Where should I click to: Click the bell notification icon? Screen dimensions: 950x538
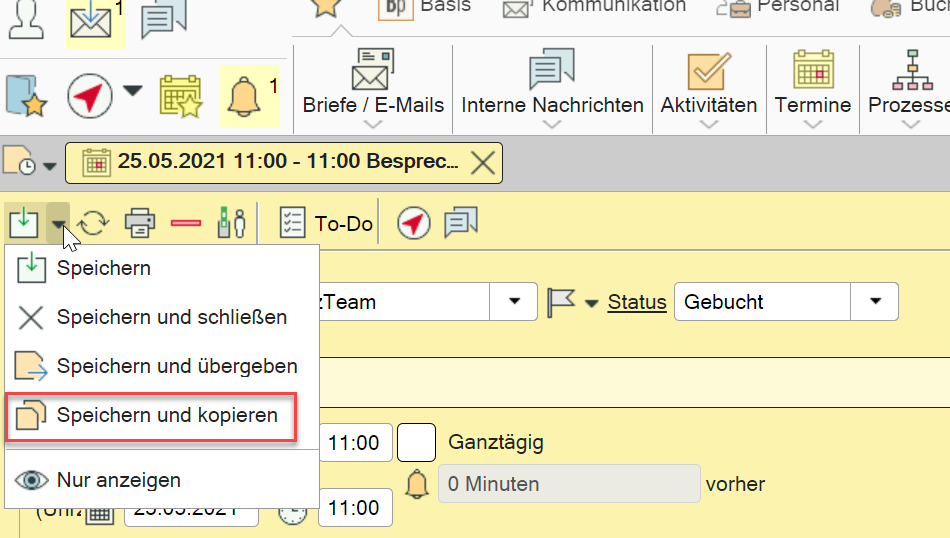tap(242, 96)
